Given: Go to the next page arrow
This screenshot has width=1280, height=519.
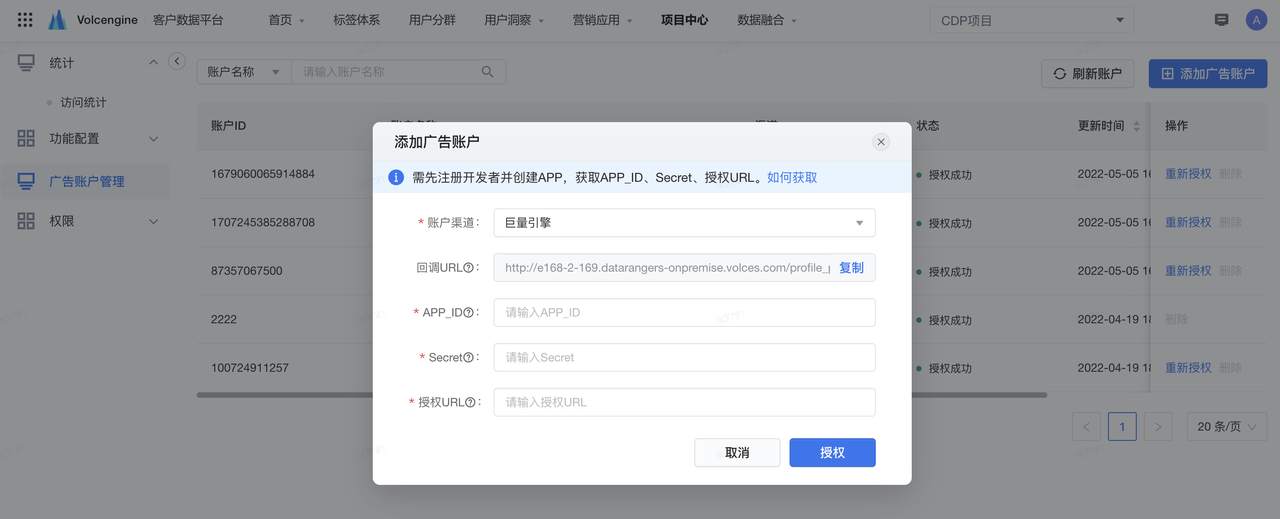Looking at the screenshot, I should (1158, 427).
